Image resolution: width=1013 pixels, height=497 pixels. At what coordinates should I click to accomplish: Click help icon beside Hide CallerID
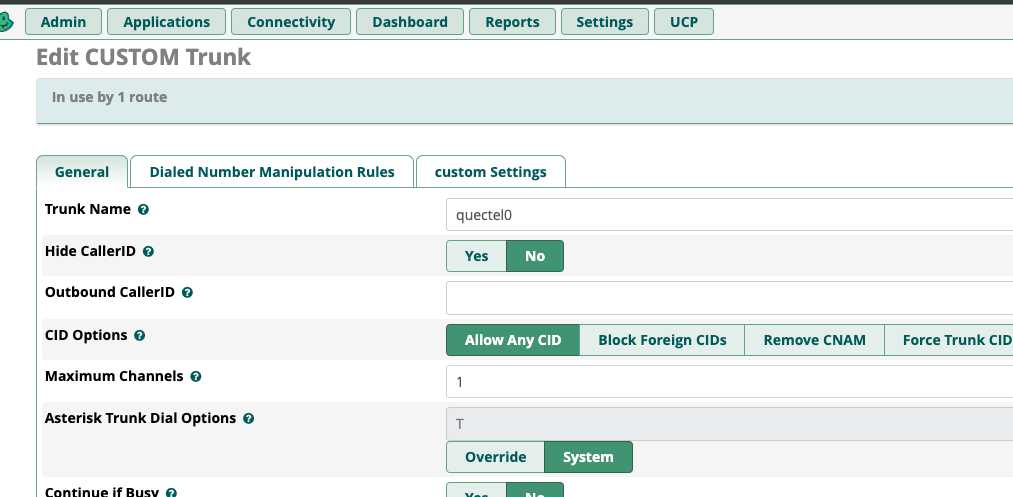pos(149,252)
